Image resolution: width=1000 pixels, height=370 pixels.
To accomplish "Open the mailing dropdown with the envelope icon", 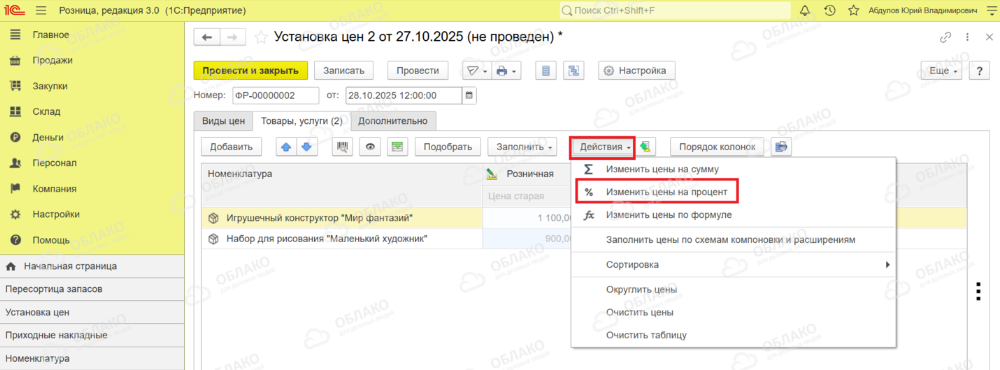I will pos(476,71).
